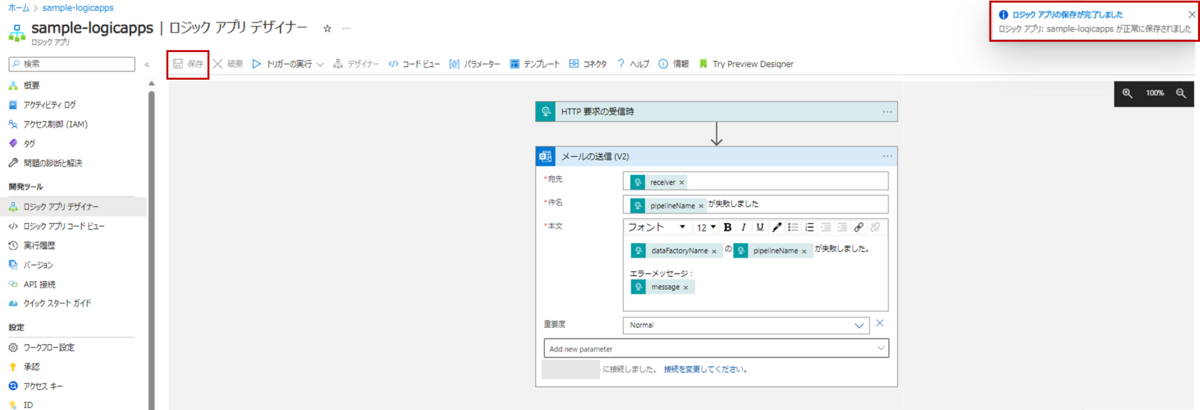Click the 保存 (Save) toolbar button

click(188, 64)
